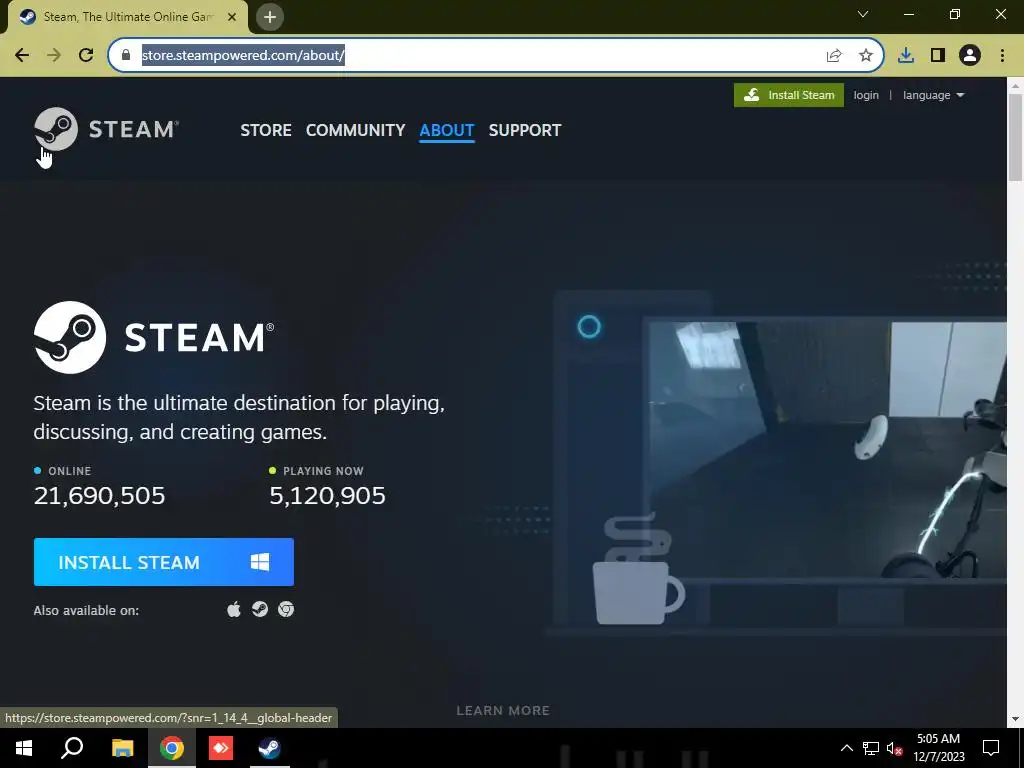
Task: Open the network tray icon
Action: (871, 748)
